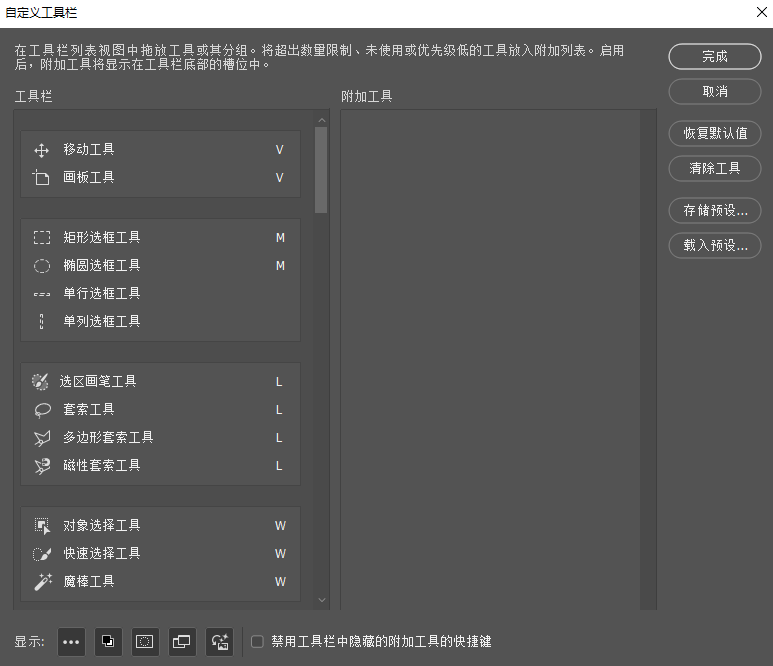Click the 清除工具 button

click(x=714, y=169)
